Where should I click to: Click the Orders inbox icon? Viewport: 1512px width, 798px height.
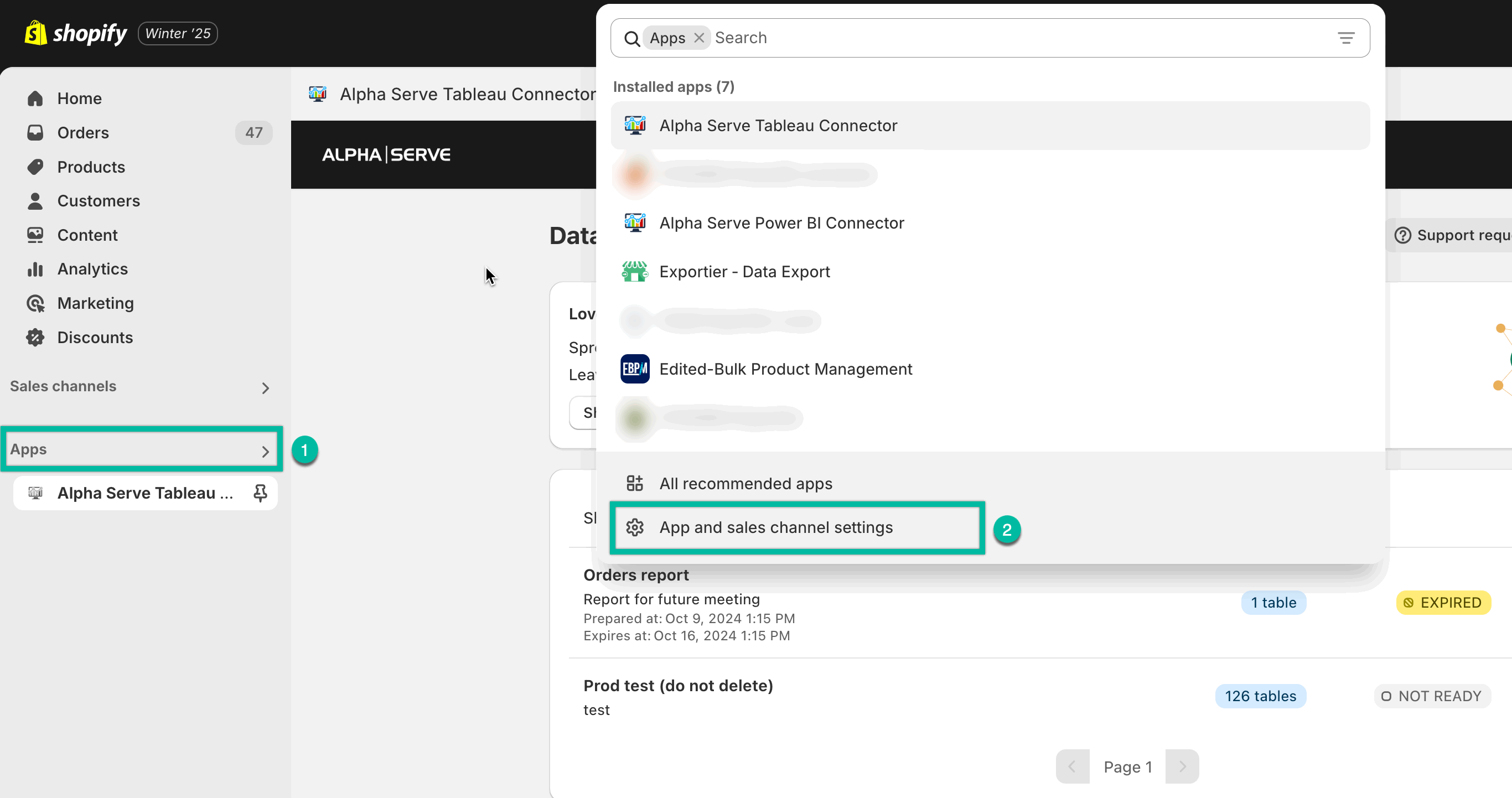[35, 133]
